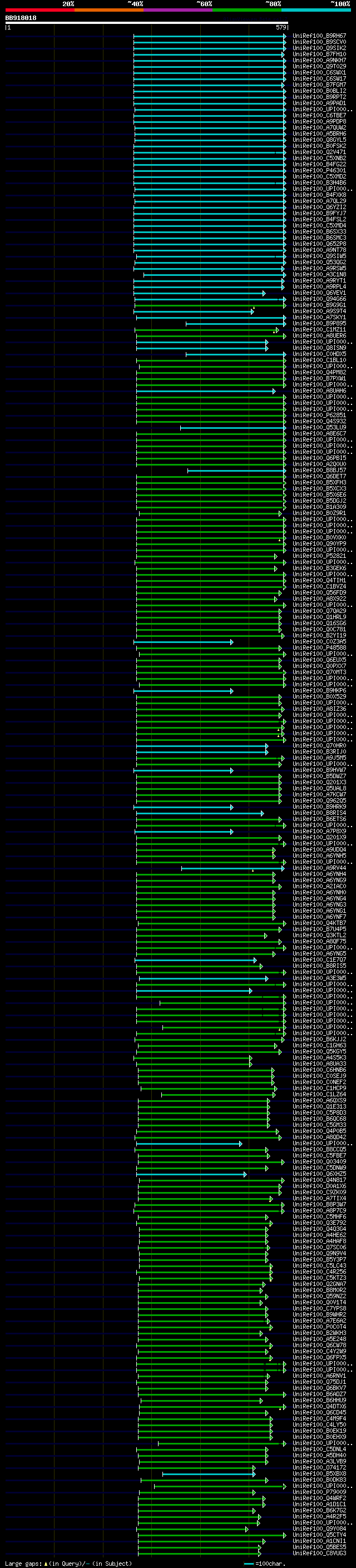Select the UniRef100_Q94G66 label
The width and height of the screenshot is (356, 1568).
pyautogui.click(x=319, y=299)
